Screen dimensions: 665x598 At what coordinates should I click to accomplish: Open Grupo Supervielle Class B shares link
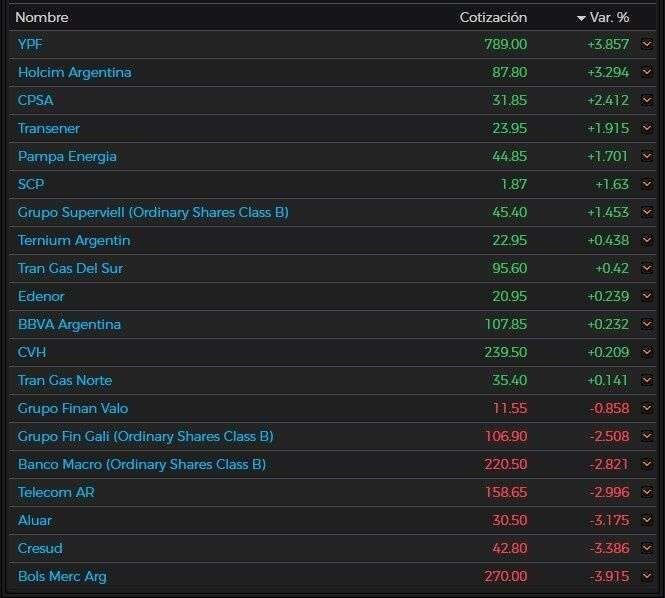point(153,212)
